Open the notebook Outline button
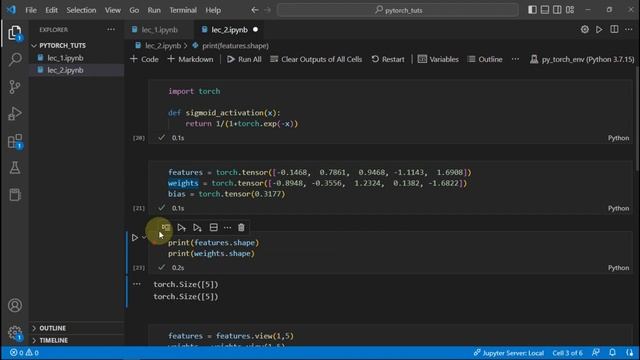The image size is (640, 360). pyautogui.click(x=485, y=59)
